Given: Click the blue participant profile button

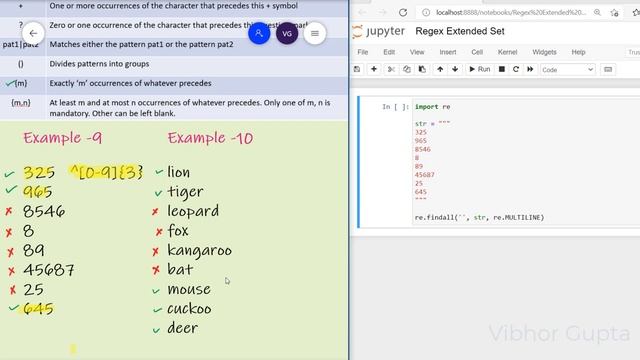Looking at the screenshot, I should pos(259,33).
